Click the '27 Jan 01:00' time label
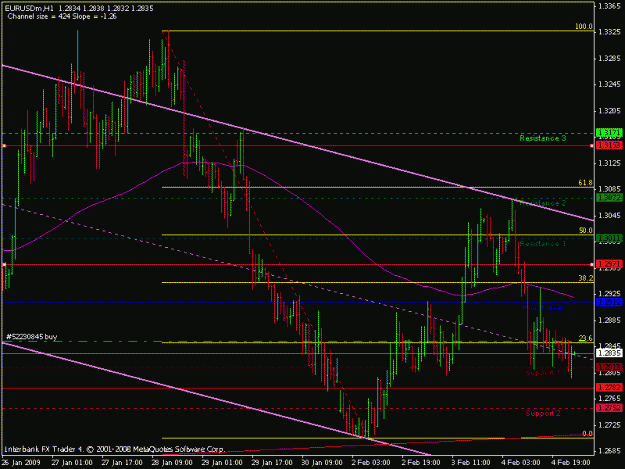Image resolution: width=625 pixels, height=469 pixels. tap(72, 463)
